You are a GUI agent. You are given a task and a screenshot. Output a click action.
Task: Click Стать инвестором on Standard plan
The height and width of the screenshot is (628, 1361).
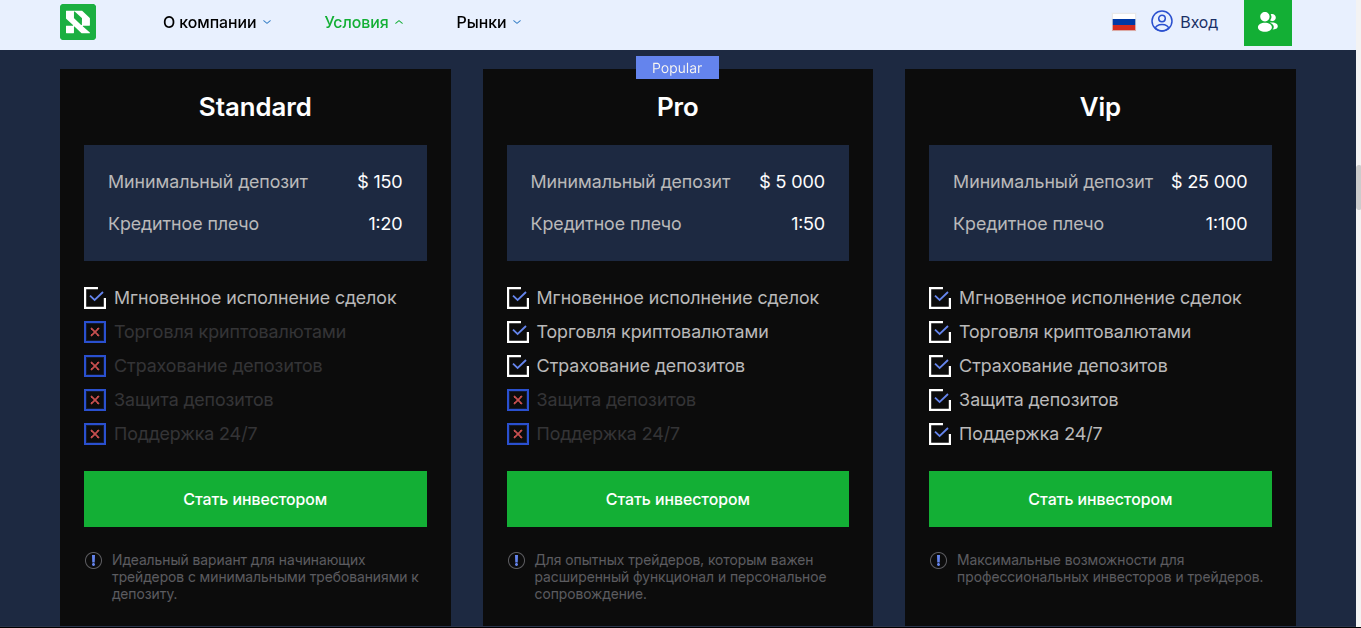coord(255,499)
